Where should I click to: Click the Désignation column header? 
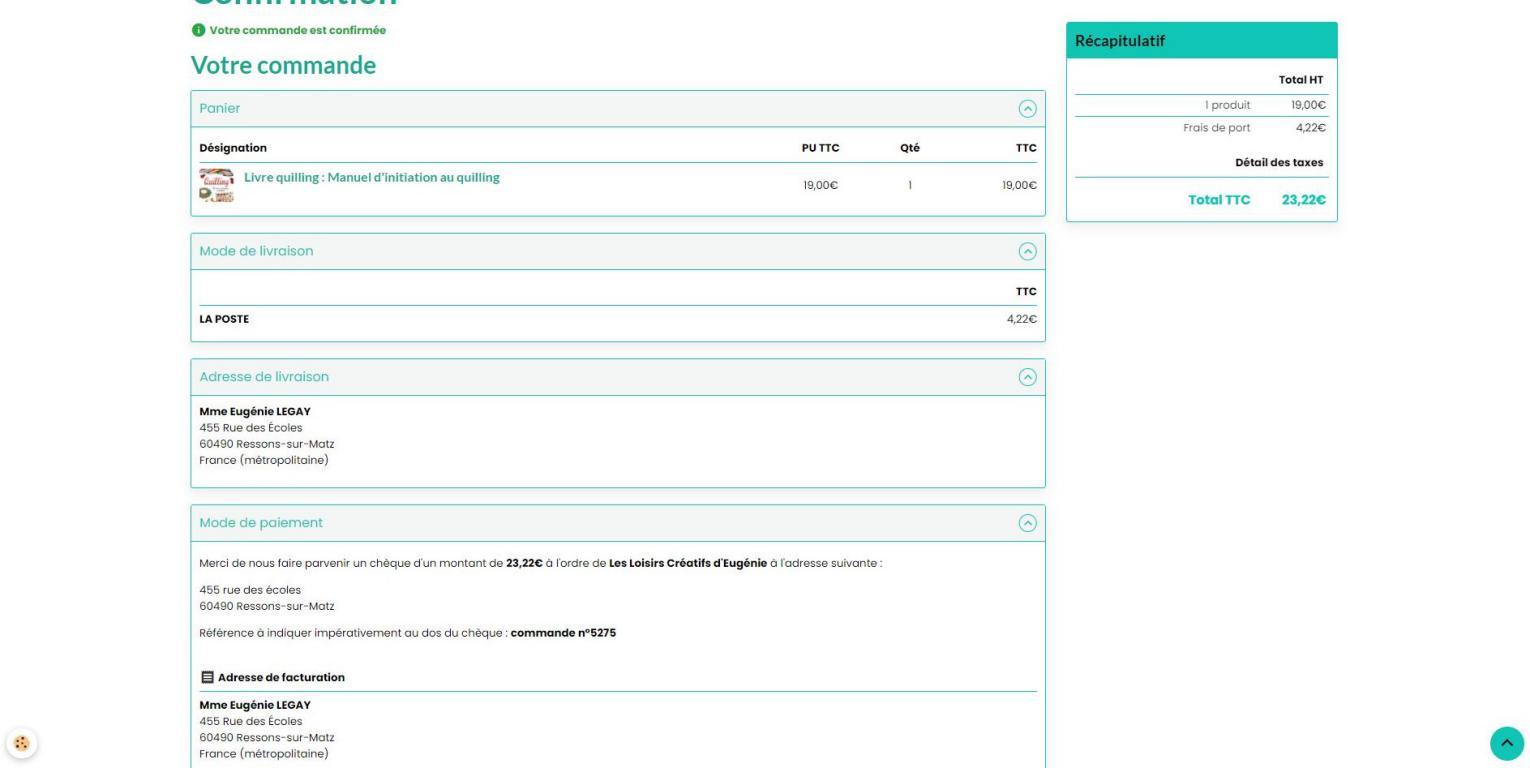pyautogui.click(x=233, y=148)
